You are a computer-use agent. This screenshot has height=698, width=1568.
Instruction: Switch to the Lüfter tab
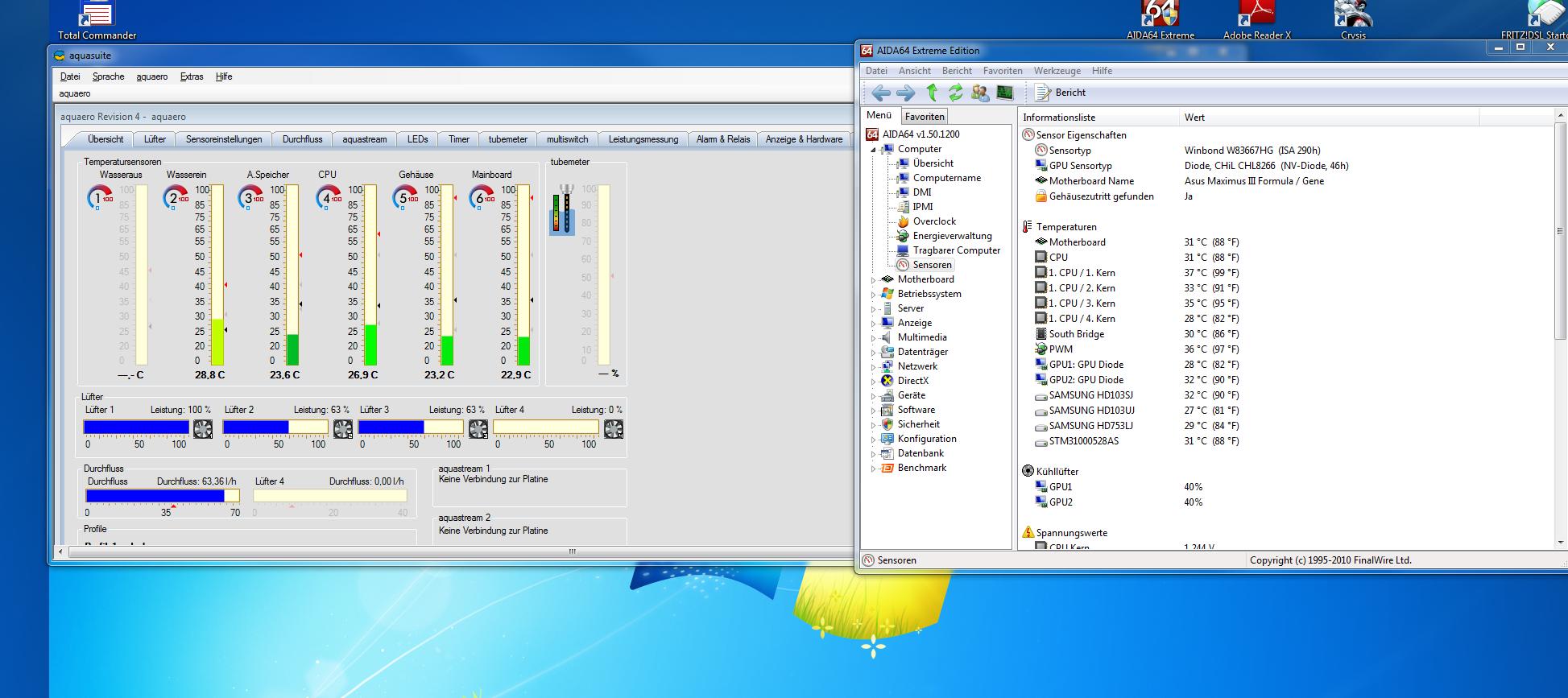(155, 139)
